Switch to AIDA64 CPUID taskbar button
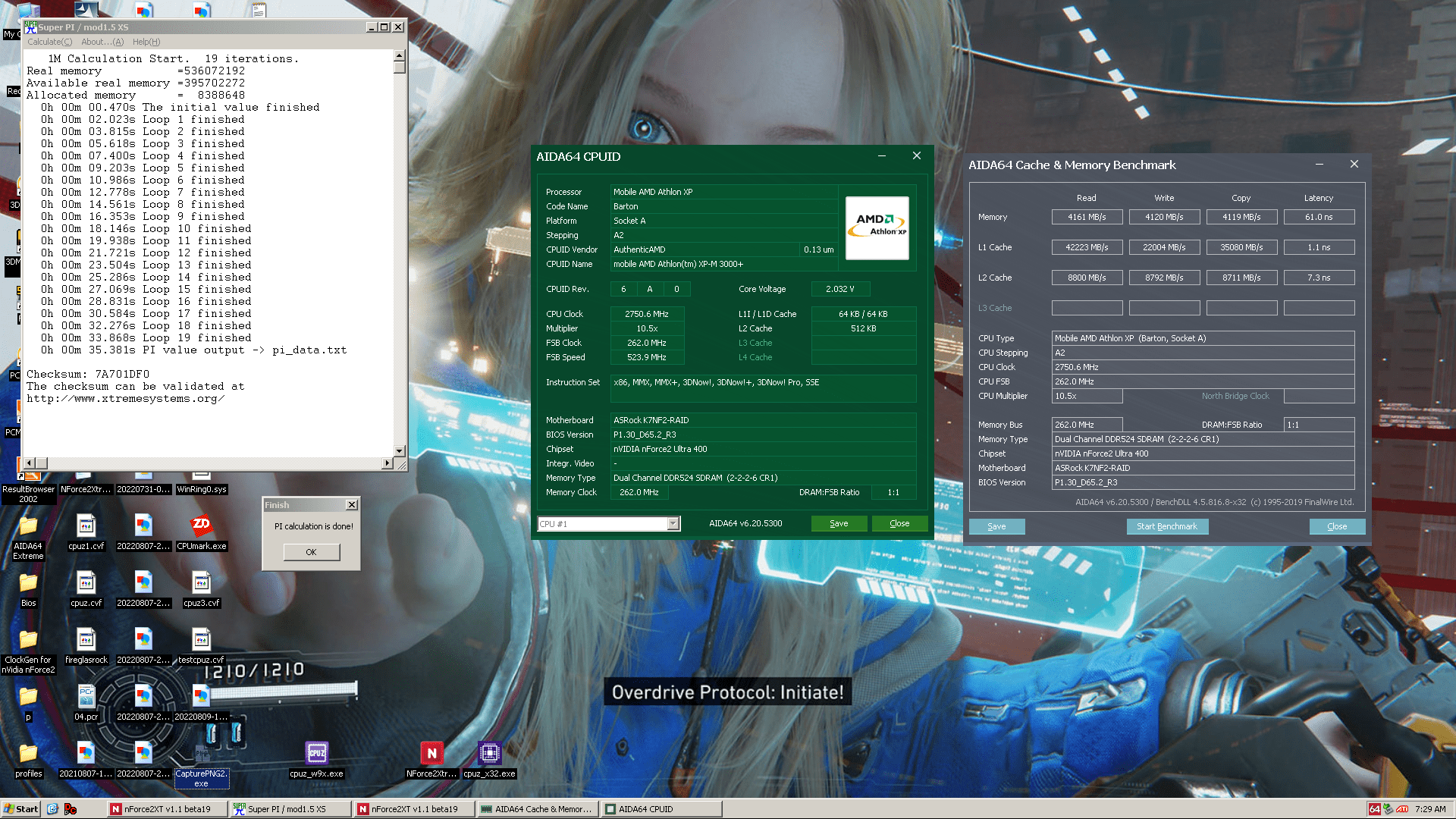The image size is (1456, 819). [x=661, y=809]
